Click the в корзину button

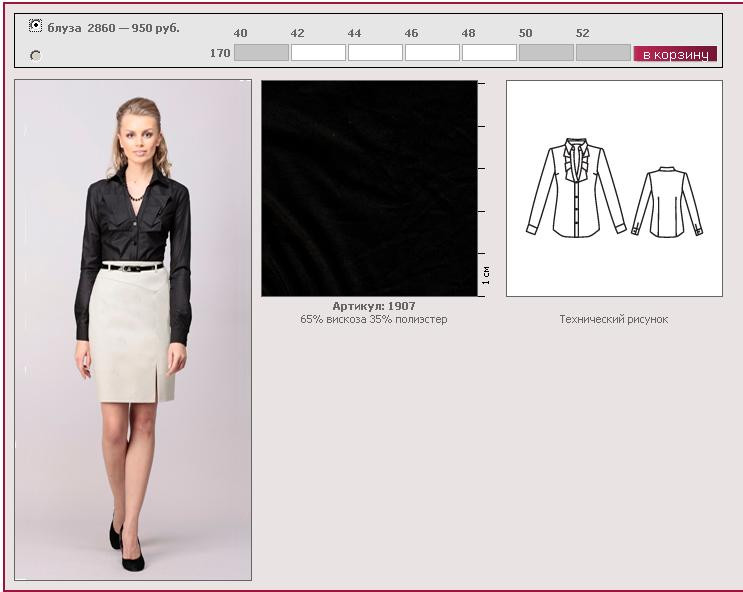675,54
